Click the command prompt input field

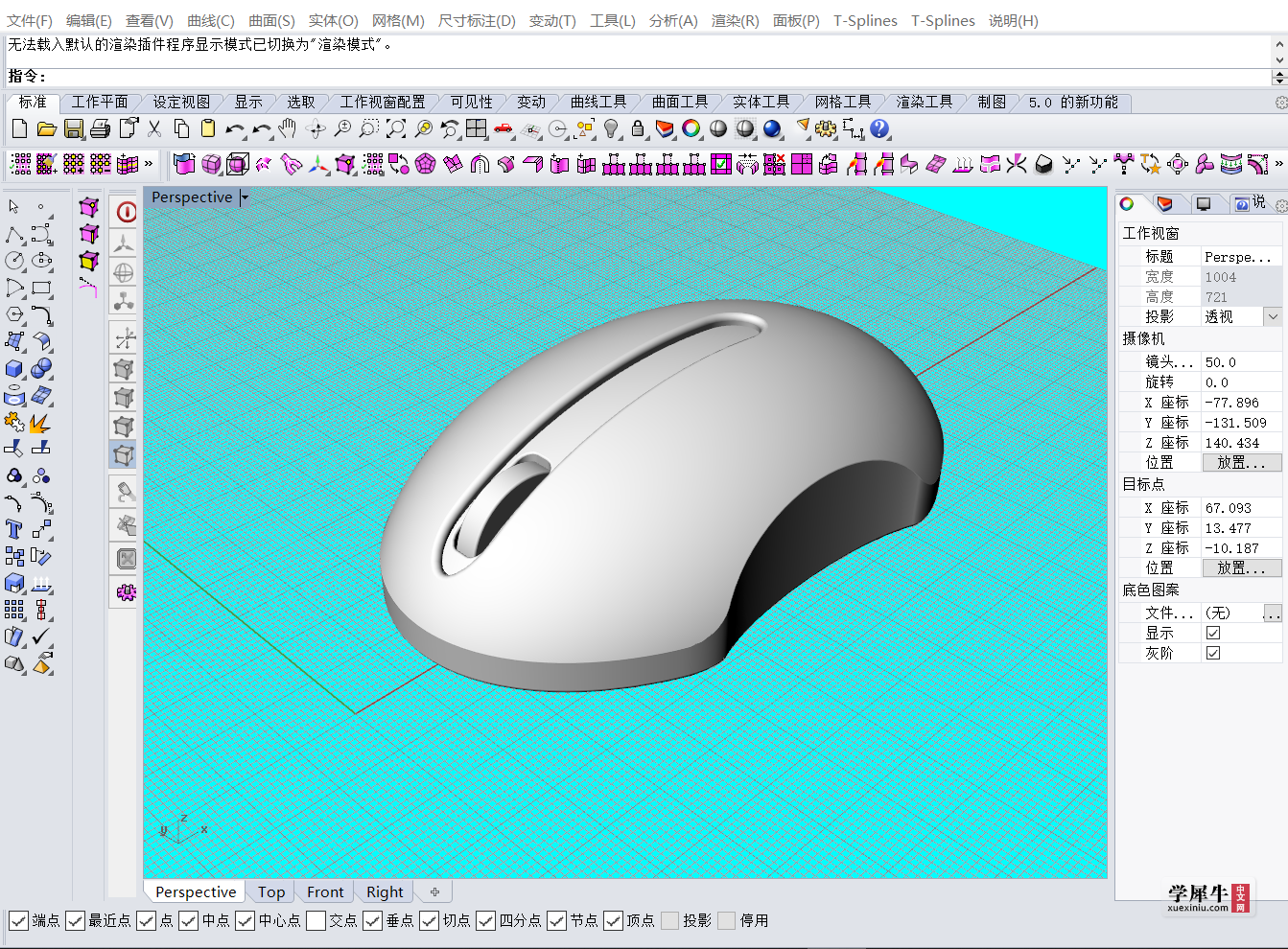[x=638, y=77]
